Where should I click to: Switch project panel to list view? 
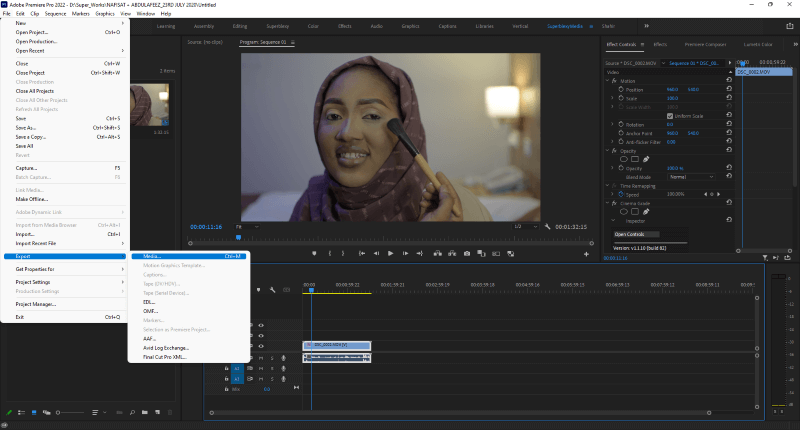click(21, 412)
